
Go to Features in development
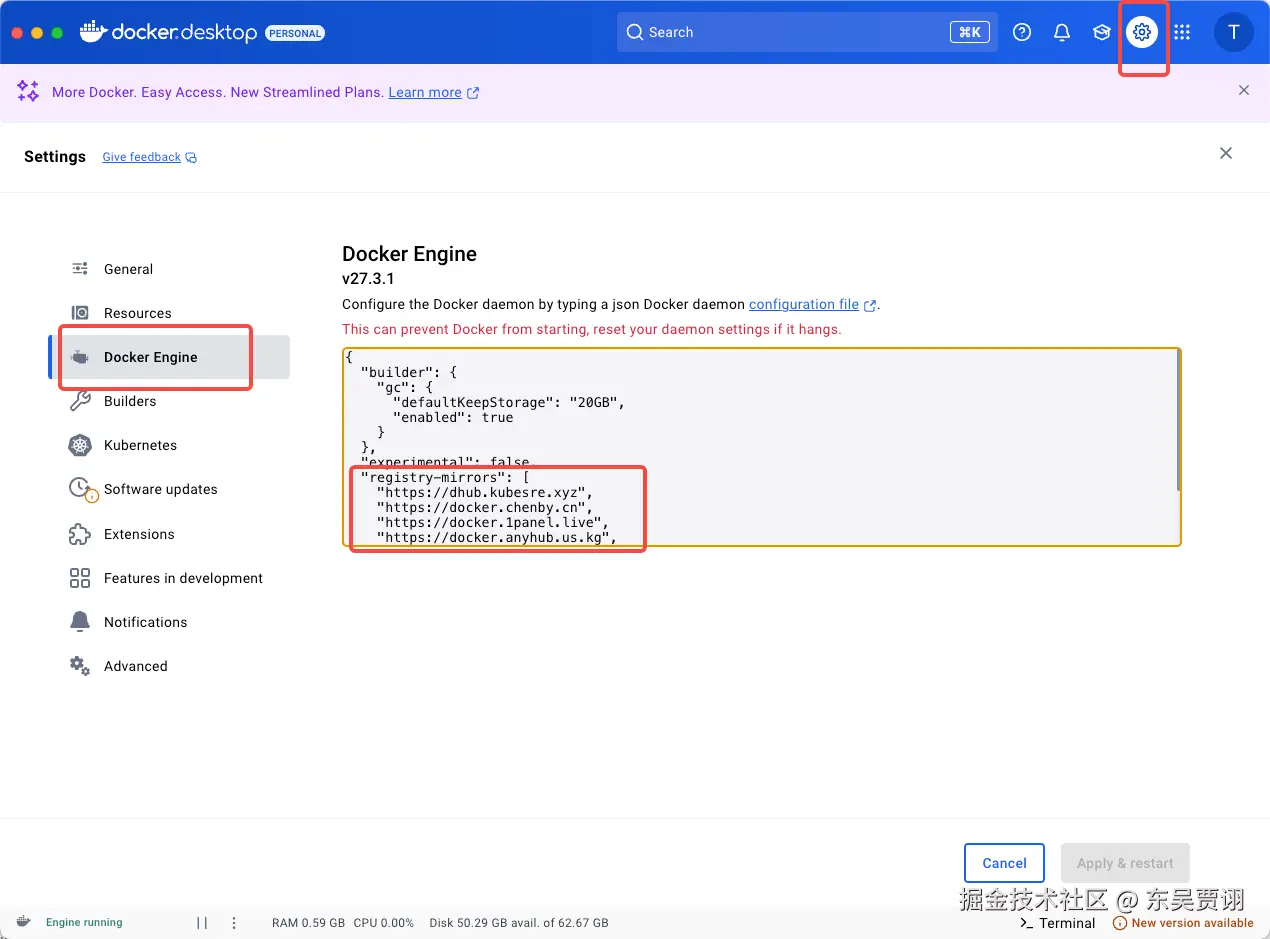pyautogui.click(x=183, y=578)
